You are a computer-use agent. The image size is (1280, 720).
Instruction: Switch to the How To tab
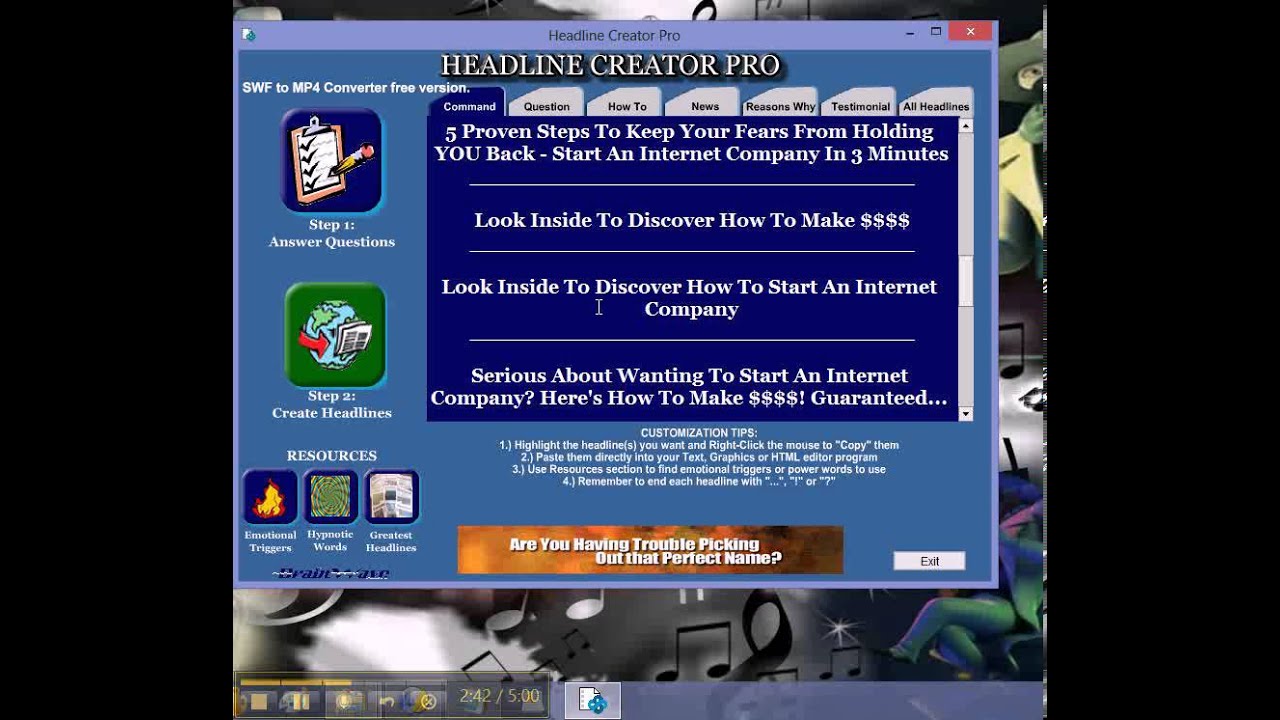coord(627,104)
